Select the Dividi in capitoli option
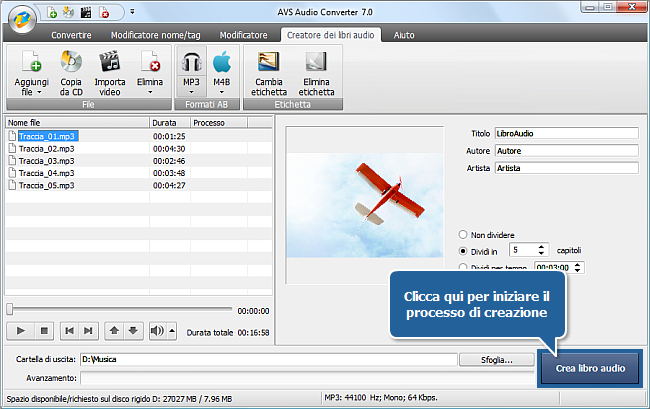This screenshot has width=650, height=409. (463, 250)
